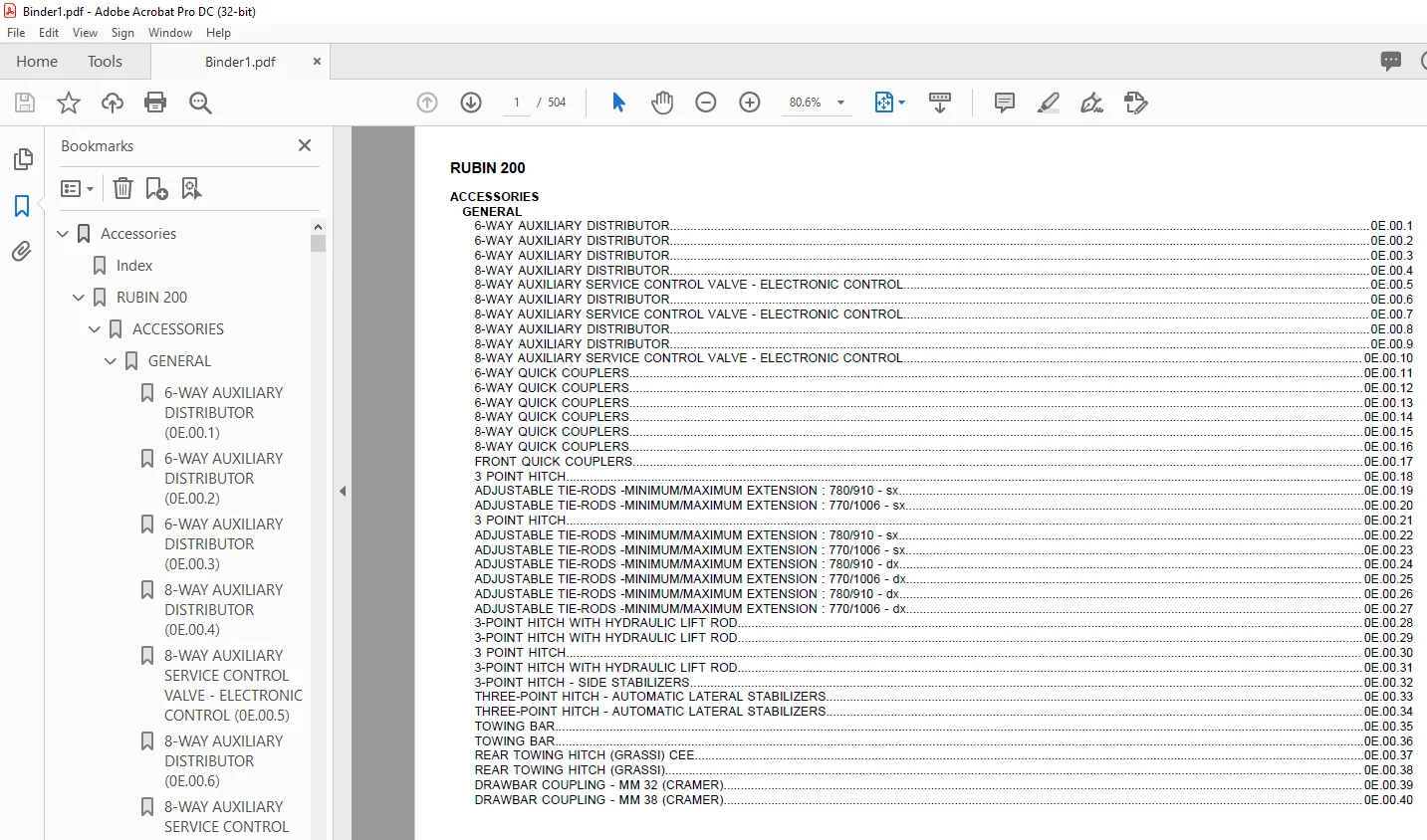1427x840 pixels.
Task: Go to the next page
Action: pos(471,103)
